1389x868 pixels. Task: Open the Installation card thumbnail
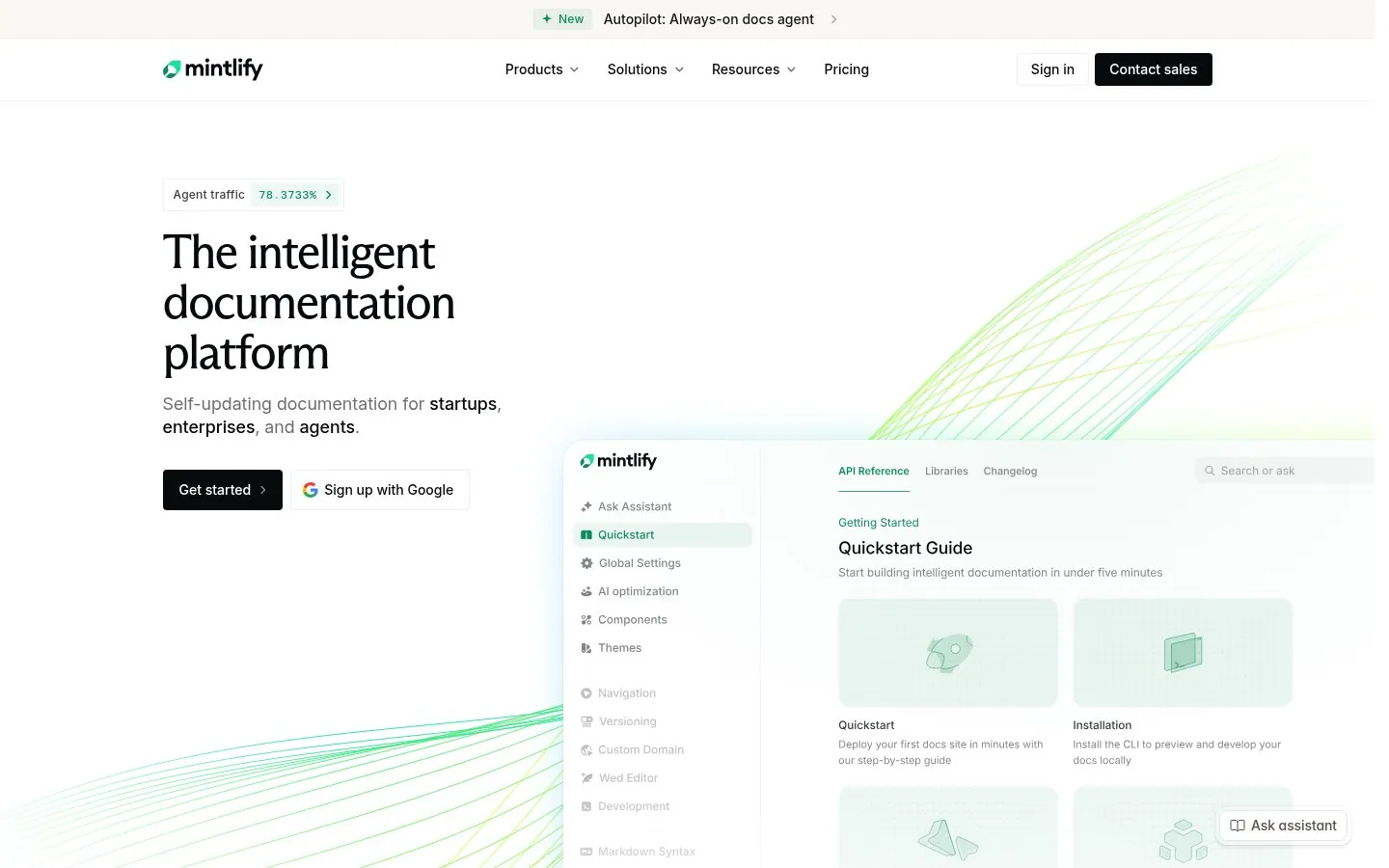1183,653
